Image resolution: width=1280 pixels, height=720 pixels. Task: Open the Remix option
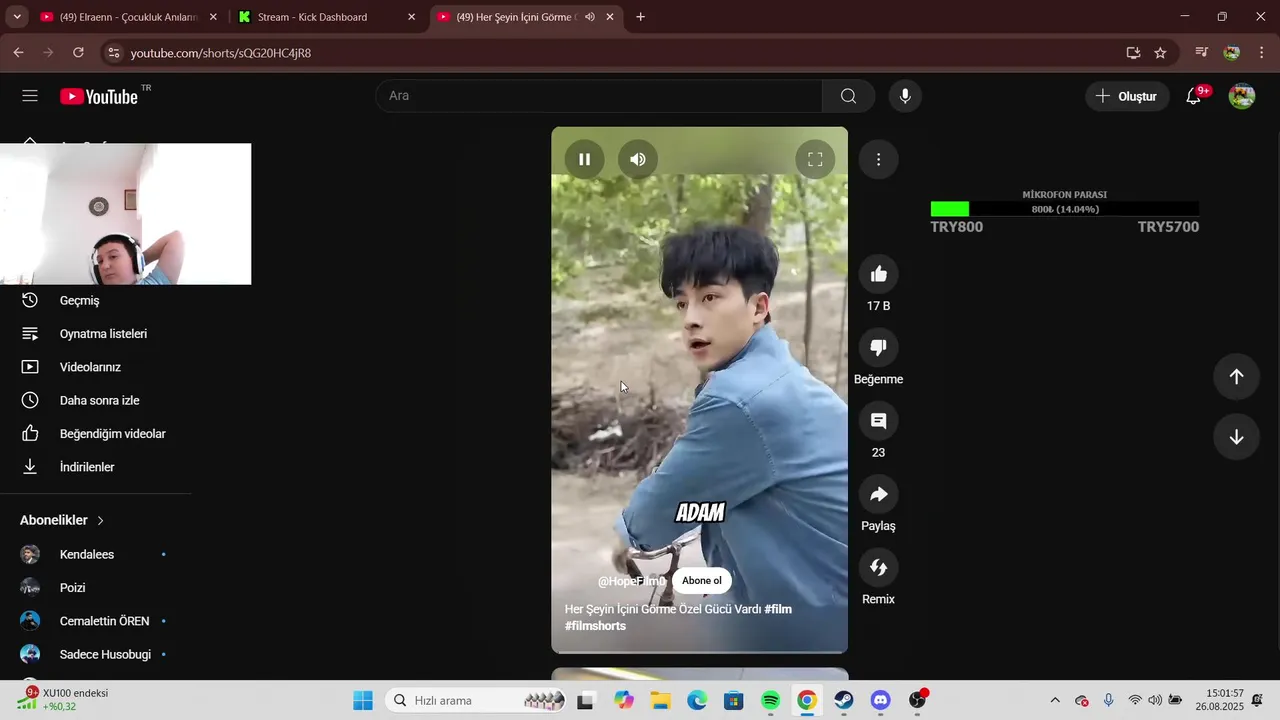point(878,567)
